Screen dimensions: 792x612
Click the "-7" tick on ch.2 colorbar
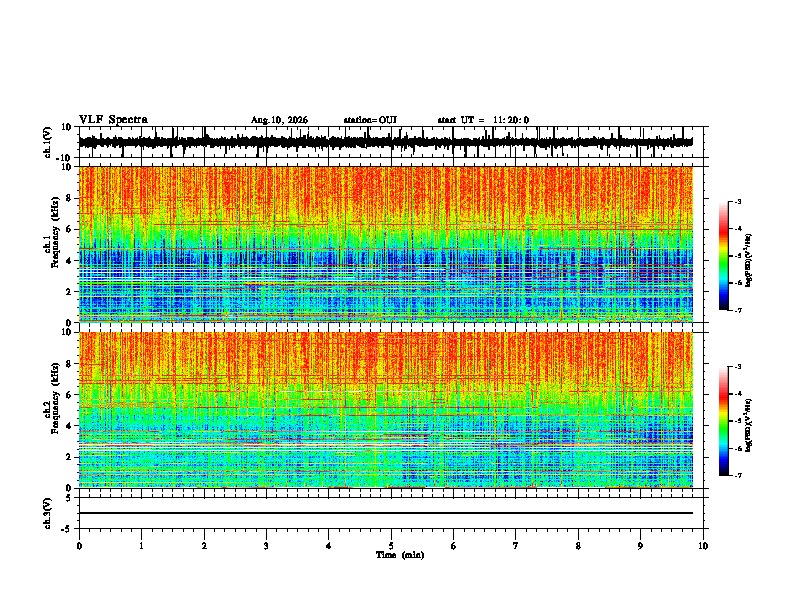[737, 475]
